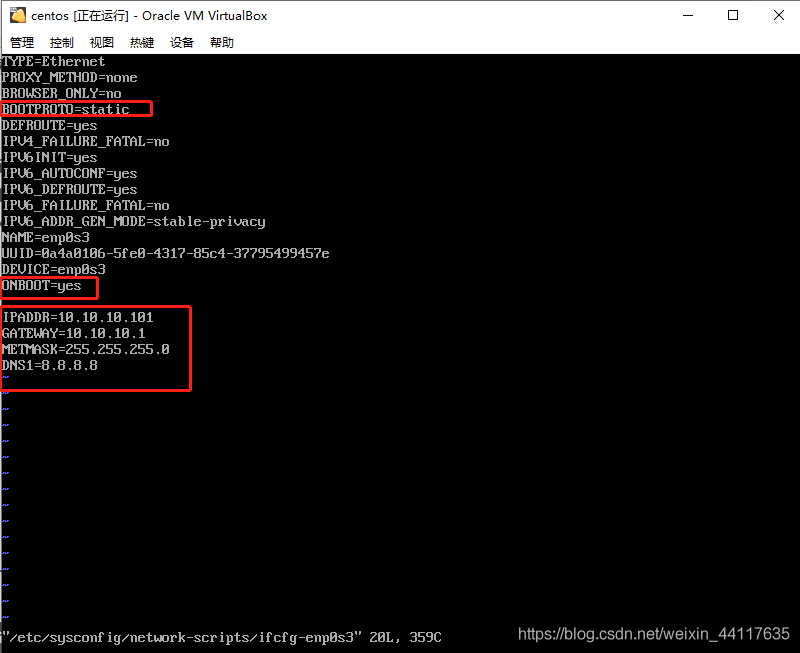800x653 pixels.
Task: Click the ONBOOT=yes line
Action: [42, 285]
